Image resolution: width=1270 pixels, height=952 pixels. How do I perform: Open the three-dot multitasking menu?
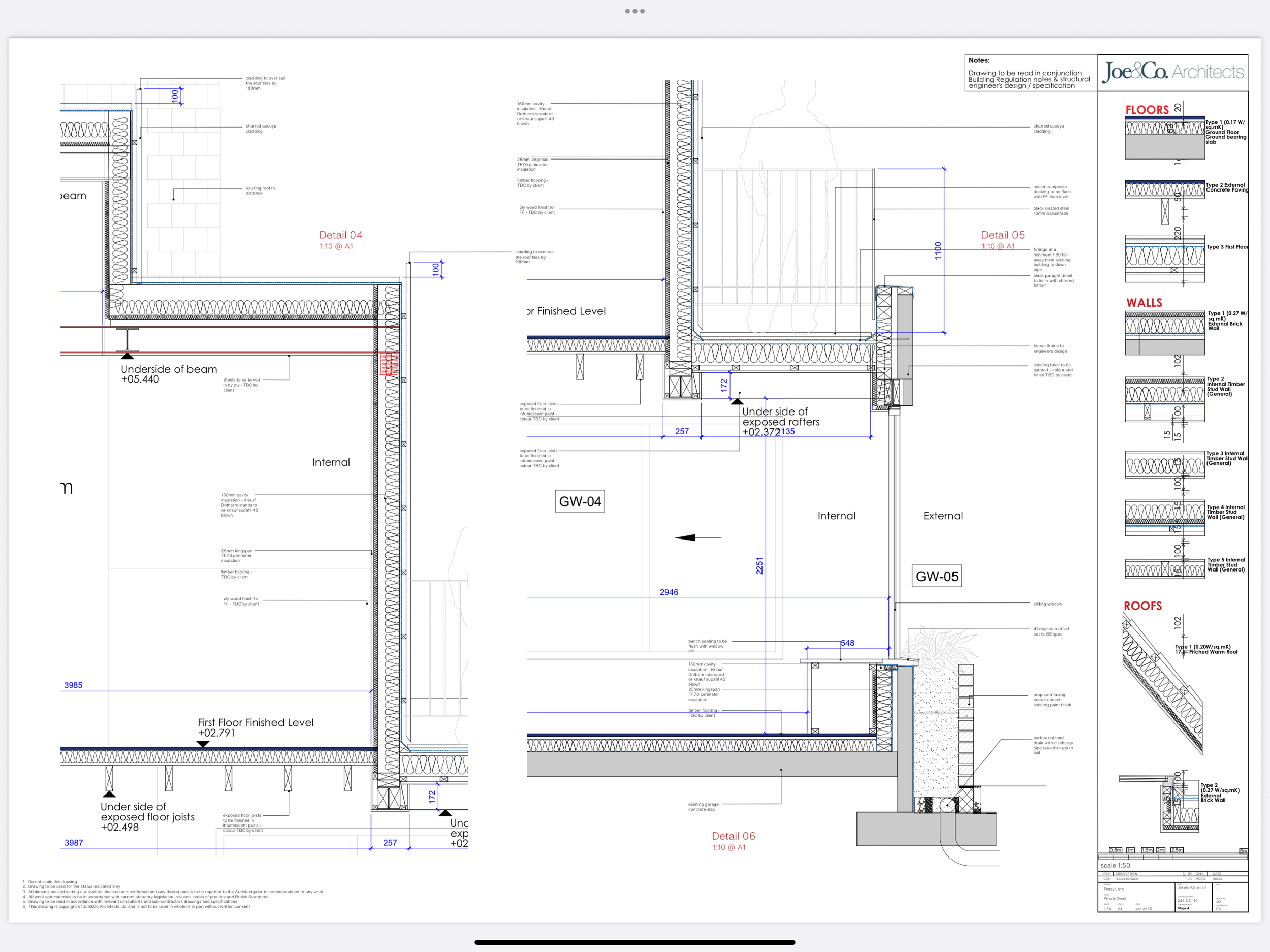click(x=634, y=11)
